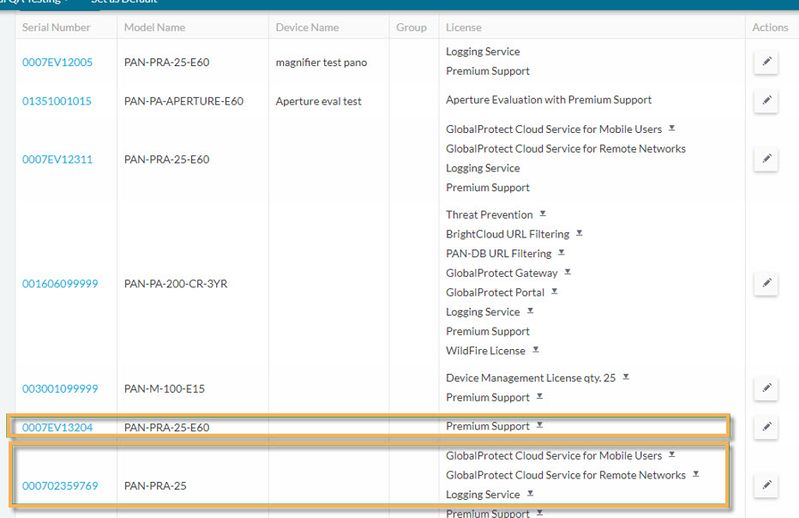Image resolution: width=799 pixels, height=518 pixels.
Task: Click the edit pencil for serial 000702359769
Action: pyautogui.click(x=766, y=485)
